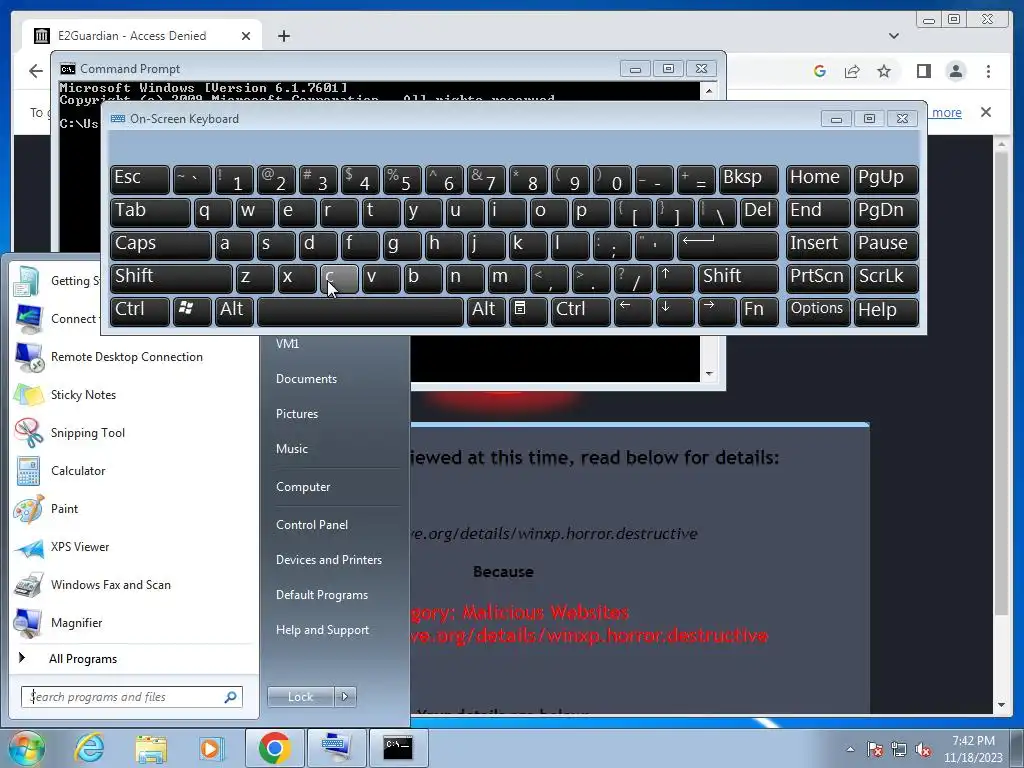Click Bksp key on On-Screen Keyboard
Image resolution: width=1024 pixels, height=768 pixels.
(x=748, y=179)
